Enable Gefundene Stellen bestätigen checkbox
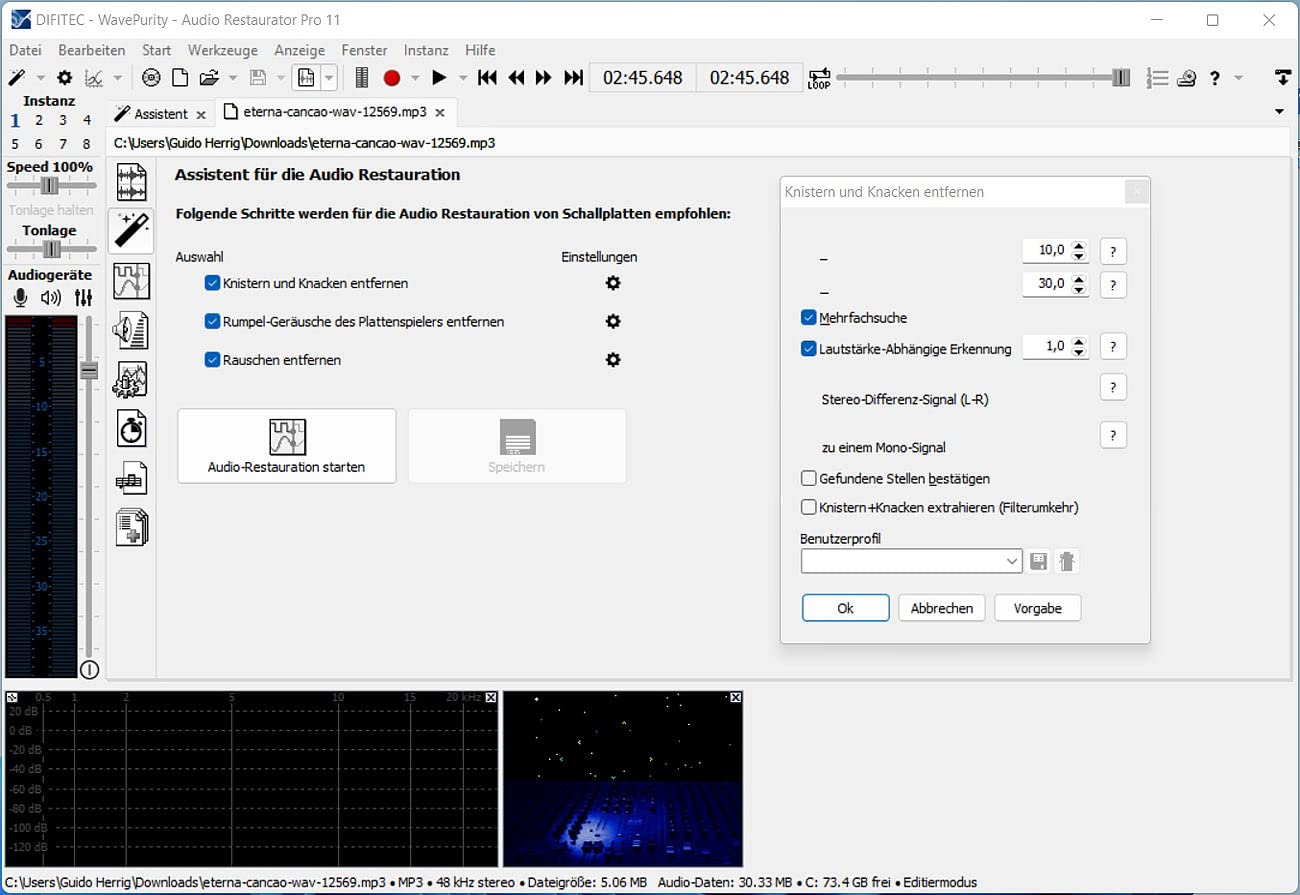 [809, 479]
